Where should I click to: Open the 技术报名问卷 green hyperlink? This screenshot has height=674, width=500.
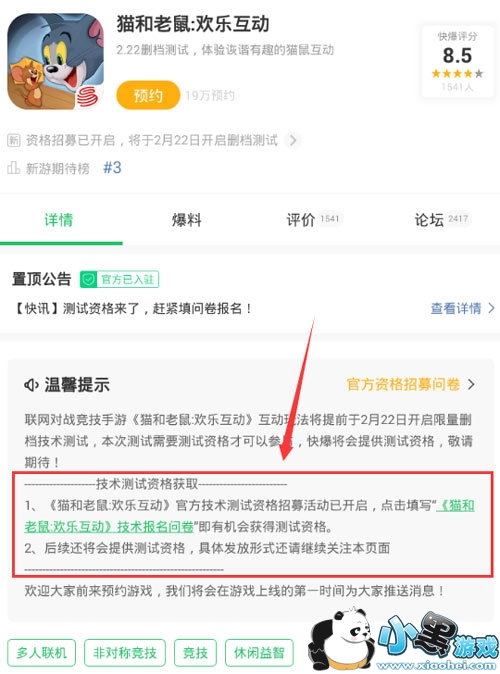coord(249,516)
